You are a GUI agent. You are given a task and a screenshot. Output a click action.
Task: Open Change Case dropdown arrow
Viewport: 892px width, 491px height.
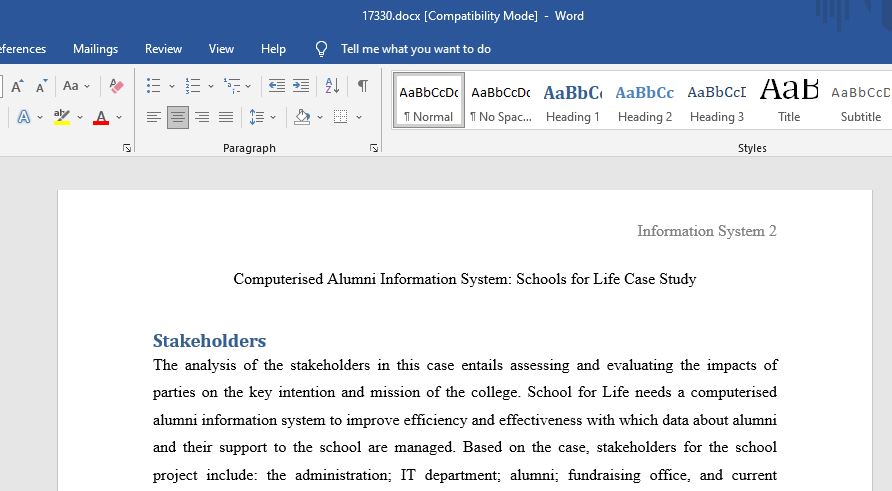click(x=87, y=86)
